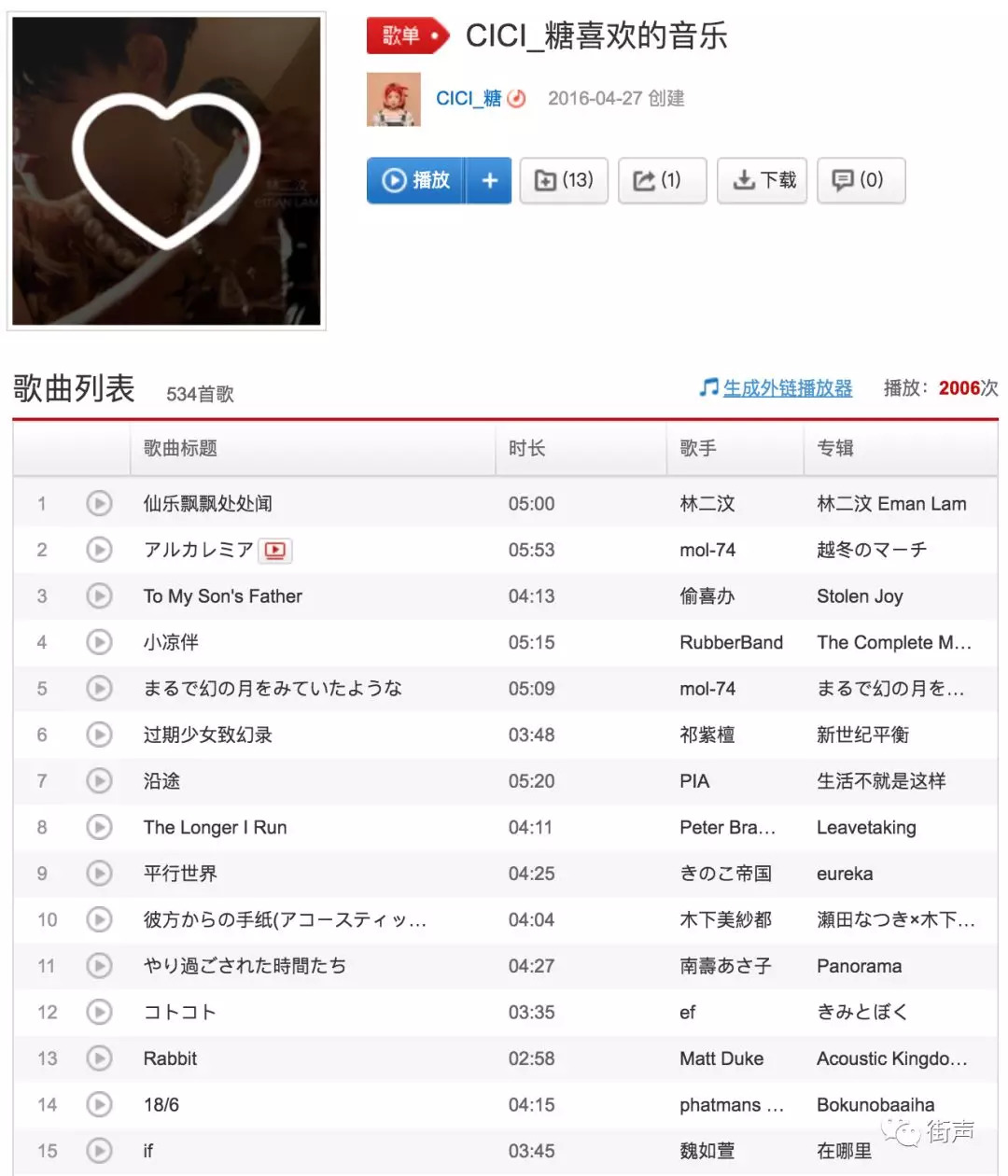The image size is (1008, 1176).
Task: Open the 生成外链播放器 link
Action: [x=788, y=388]
